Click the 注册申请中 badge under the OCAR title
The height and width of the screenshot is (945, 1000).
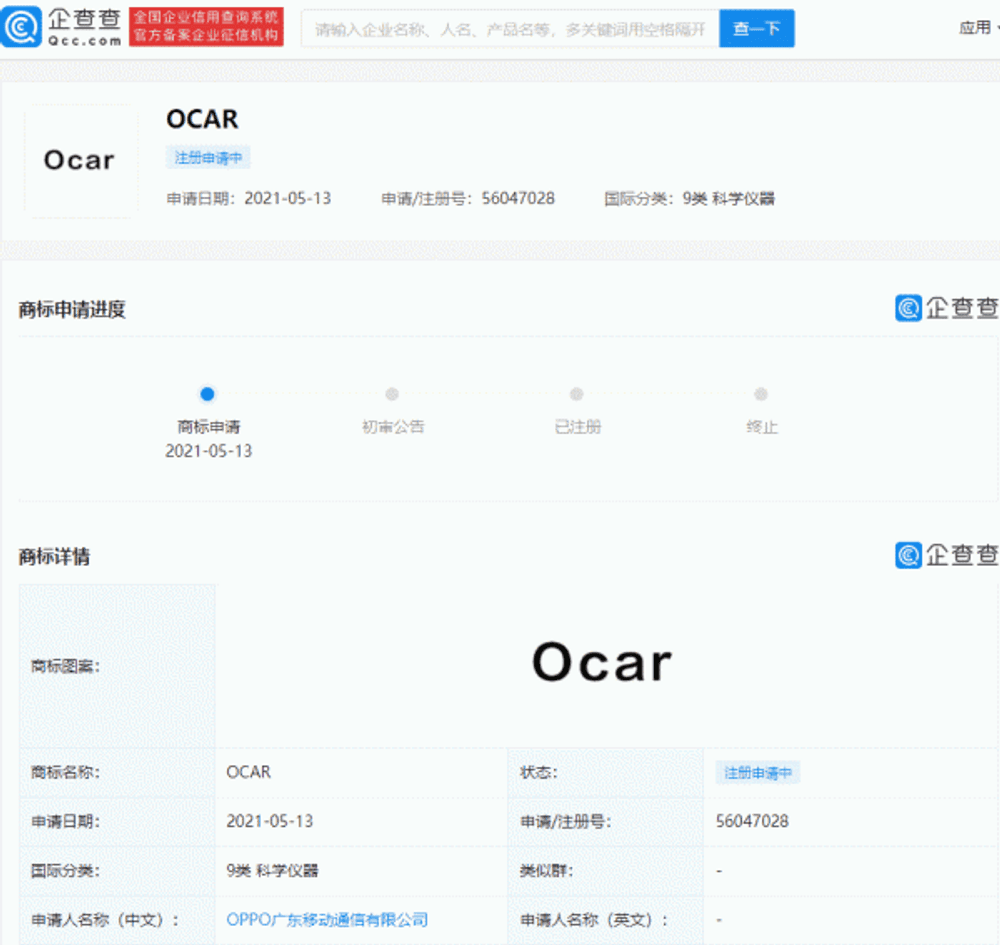point(210,157)
